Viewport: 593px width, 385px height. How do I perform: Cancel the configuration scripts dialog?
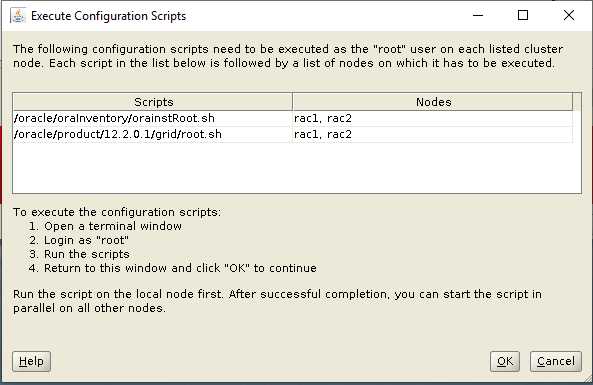pyautogui.click(x=556, y=361)
